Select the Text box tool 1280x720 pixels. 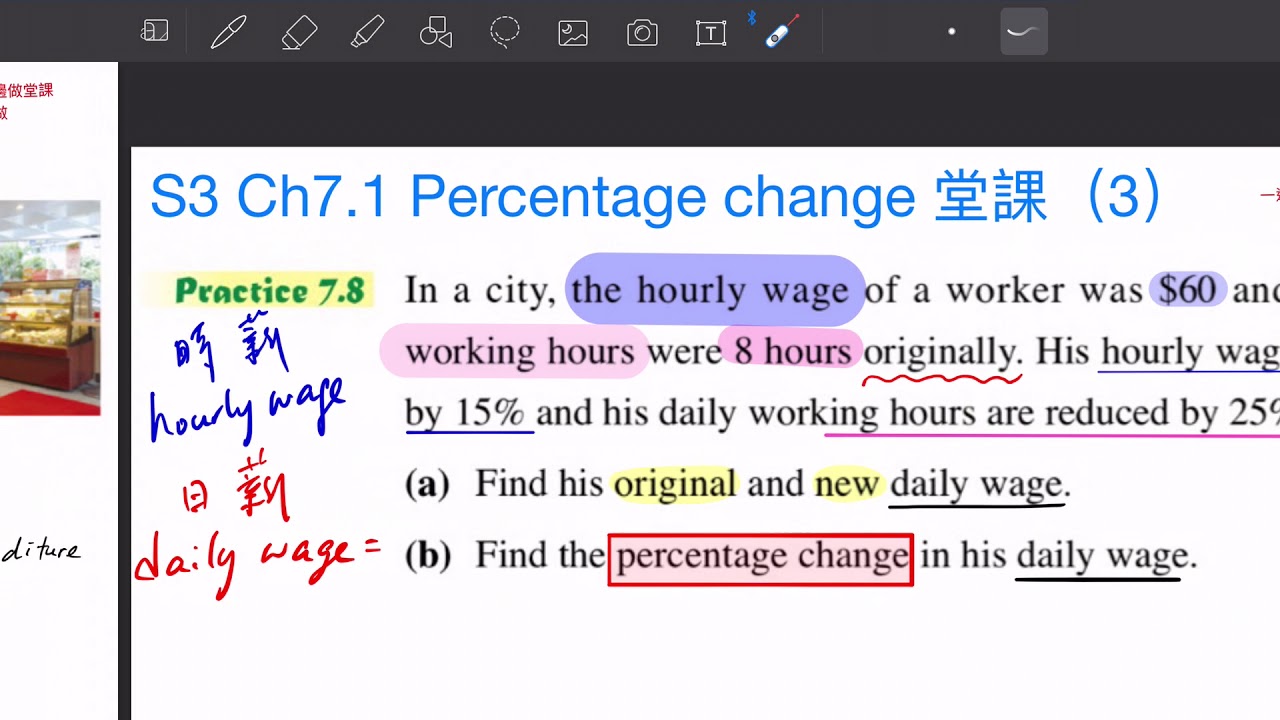coord(710,32)
